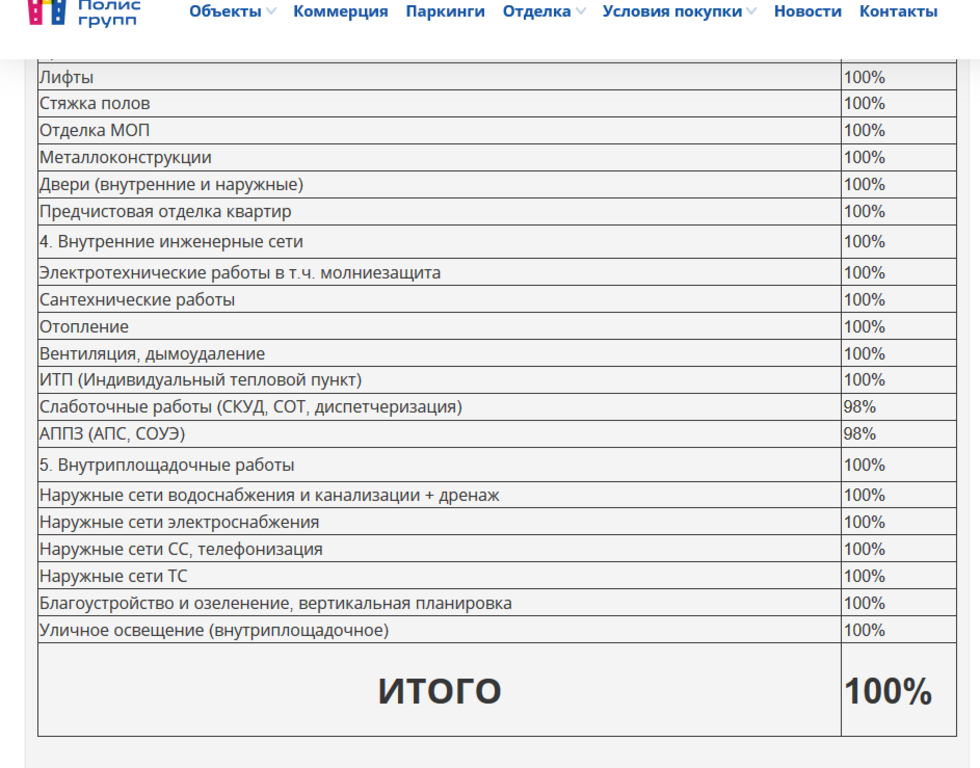Select the 100% value in Двери row
This screenshot has height=768, width=980.
pos(864,184)
